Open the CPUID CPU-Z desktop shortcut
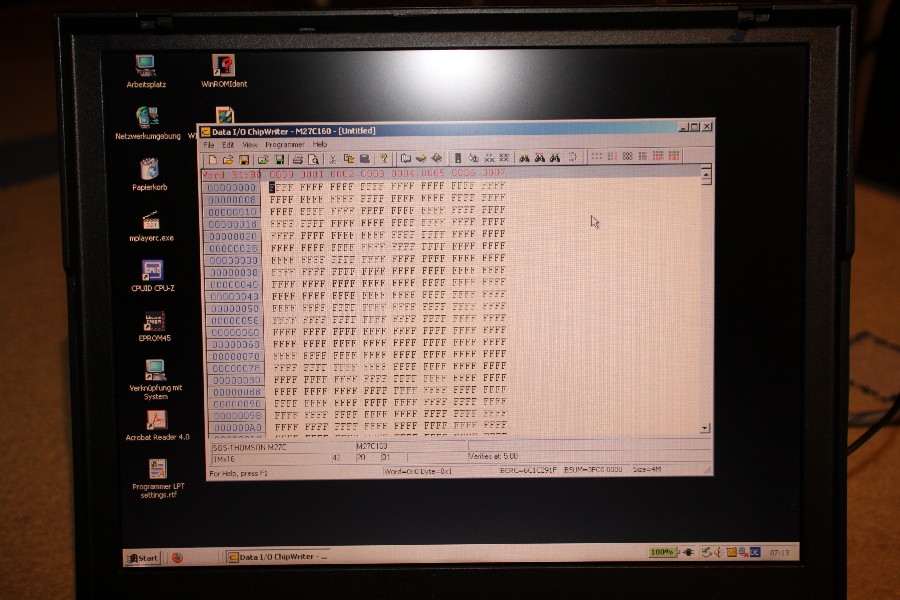Viewport: 900px width, 600px height. click(152, 270)
